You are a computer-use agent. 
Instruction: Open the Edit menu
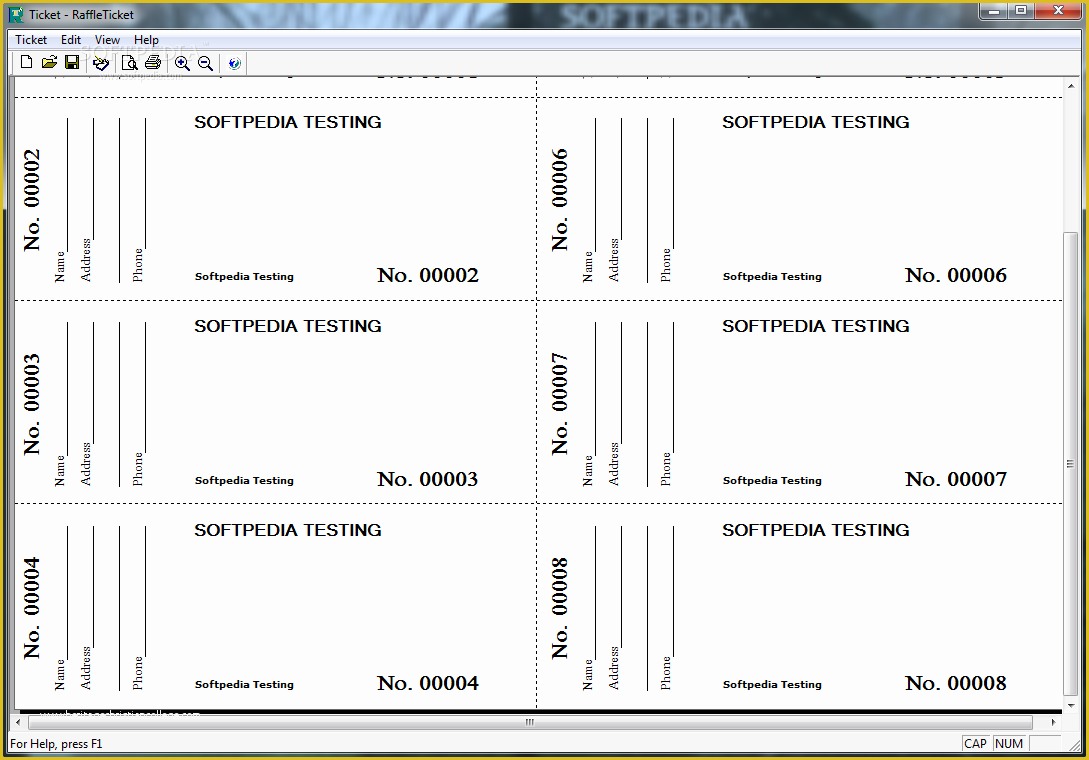[71, 40]
